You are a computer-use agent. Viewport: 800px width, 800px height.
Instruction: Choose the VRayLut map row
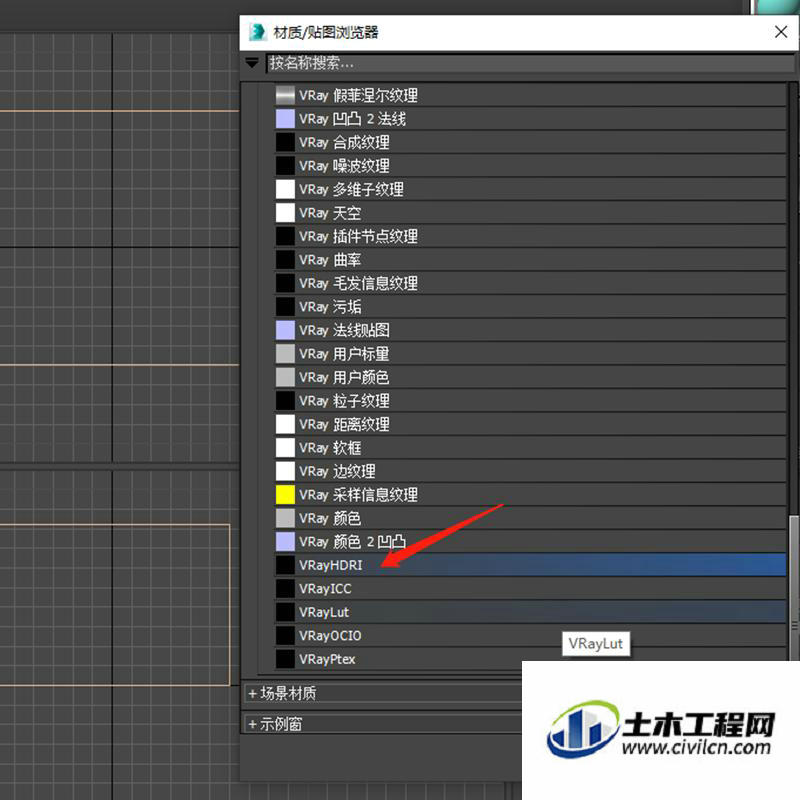coord(530,612)
